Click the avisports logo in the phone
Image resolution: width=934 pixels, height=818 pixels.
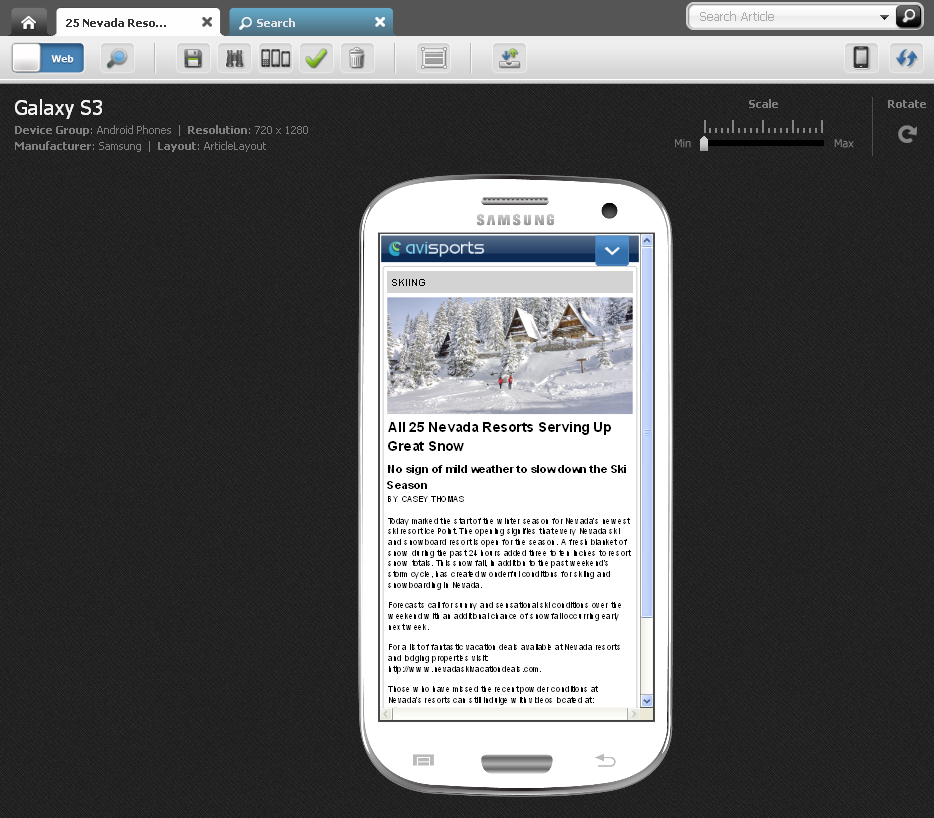(x=436, y=248)
